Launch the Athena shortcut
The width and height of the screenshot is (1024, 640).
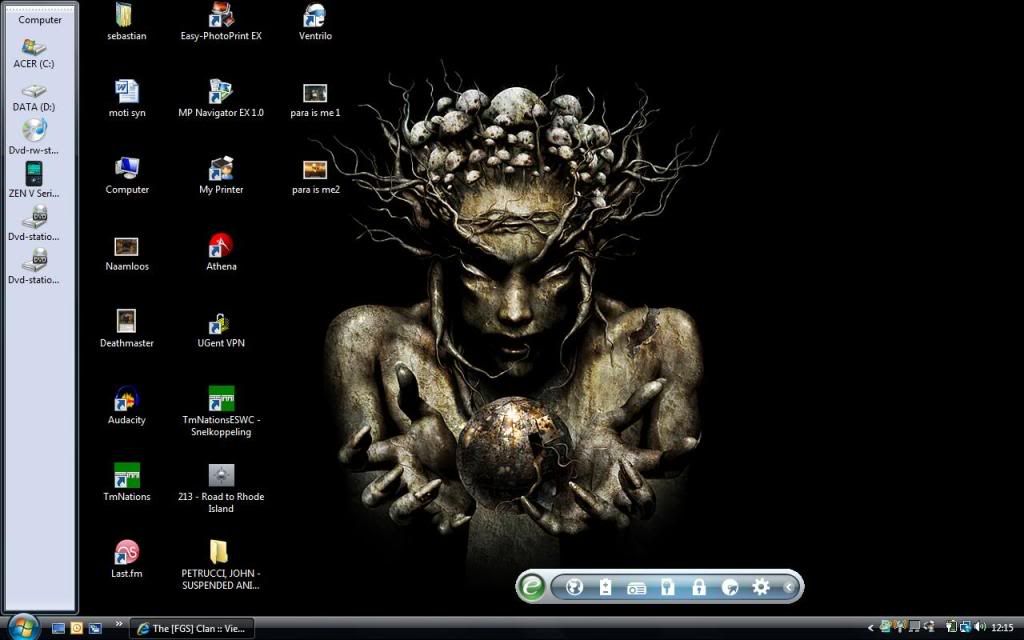click(221, 253)
